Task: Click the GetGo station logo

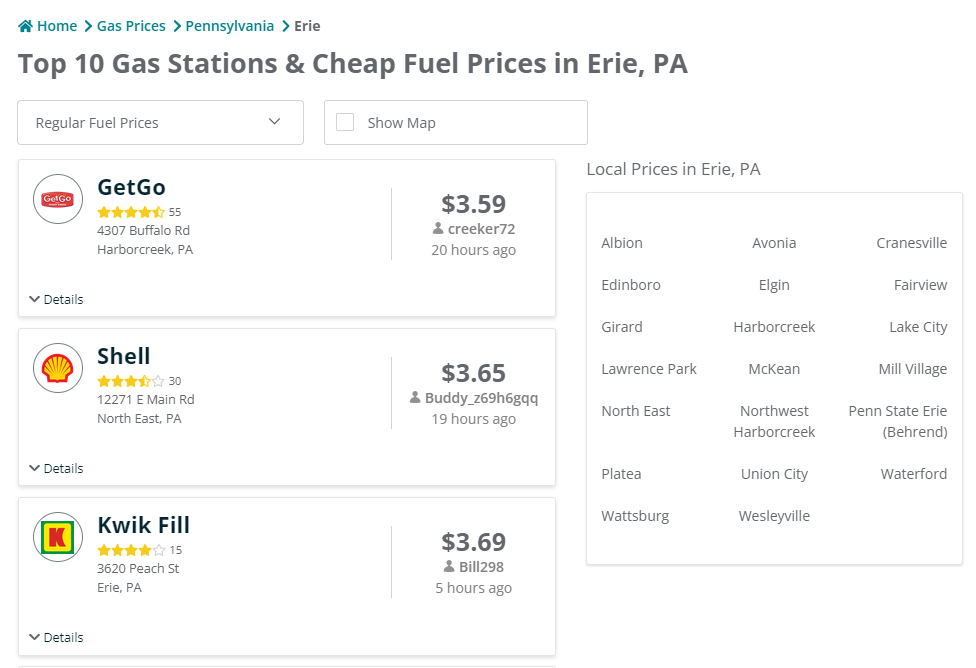Action: pyautogui.click(x=58, y=199)
